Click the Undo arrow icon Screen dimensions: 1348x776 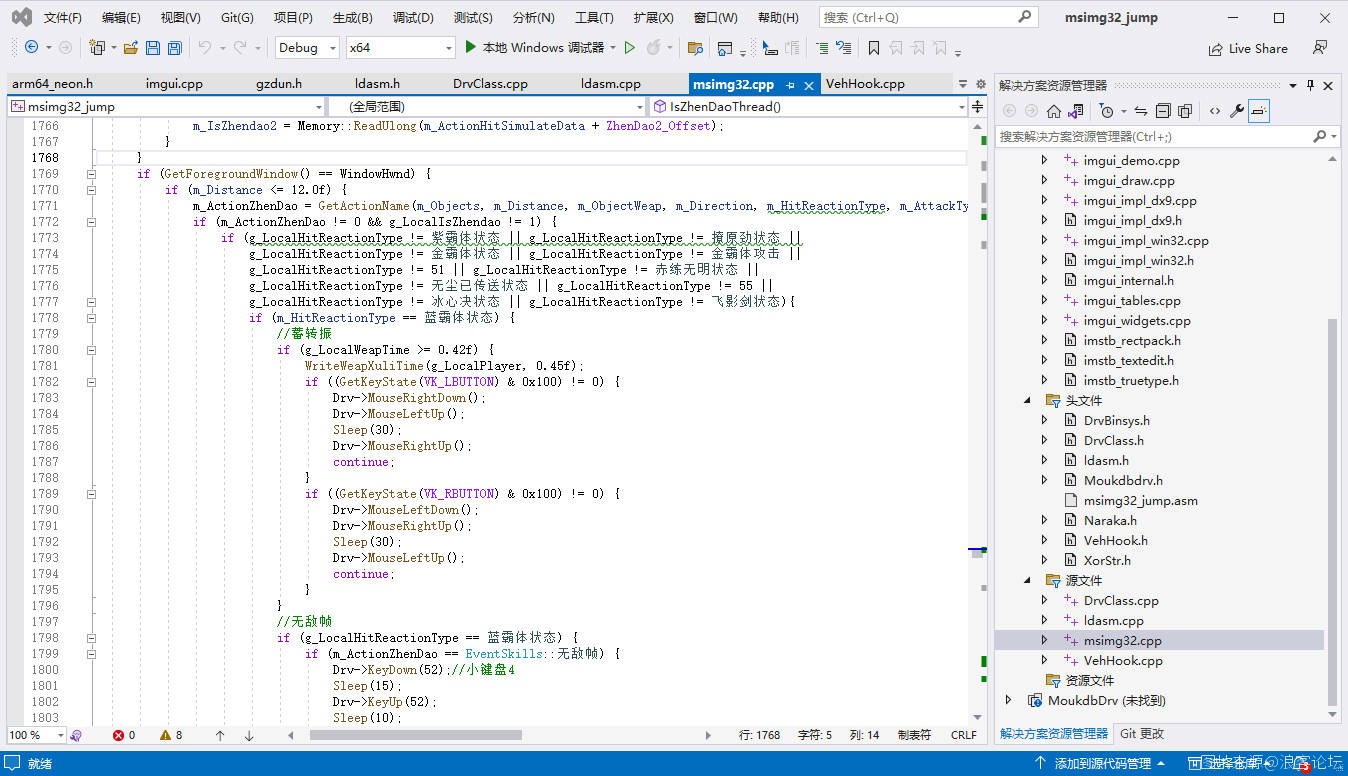tap(204, 47)
